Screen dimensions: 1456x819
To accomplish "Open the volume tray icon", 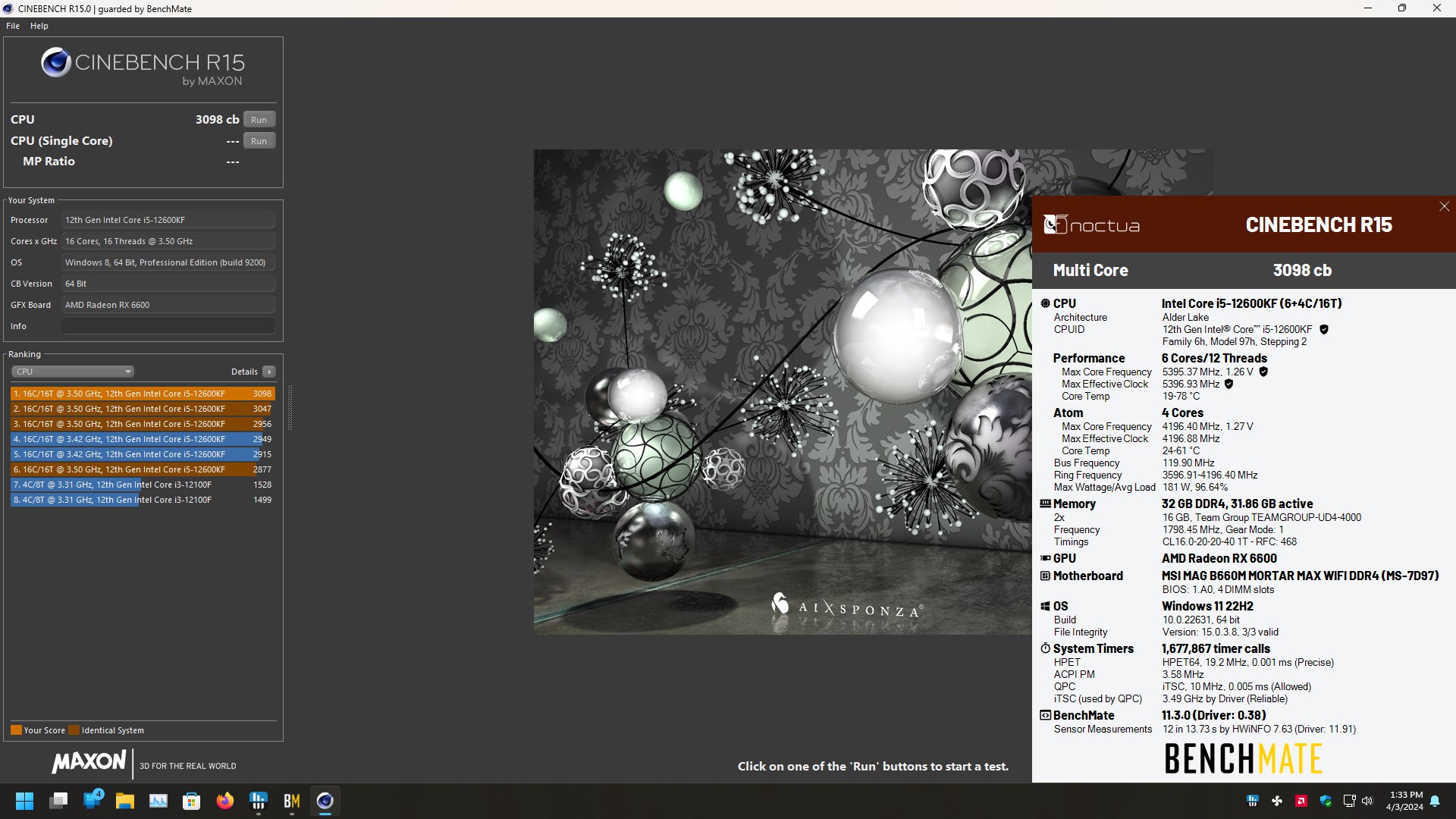I will pyautogui.click(x=1367, y=801).
